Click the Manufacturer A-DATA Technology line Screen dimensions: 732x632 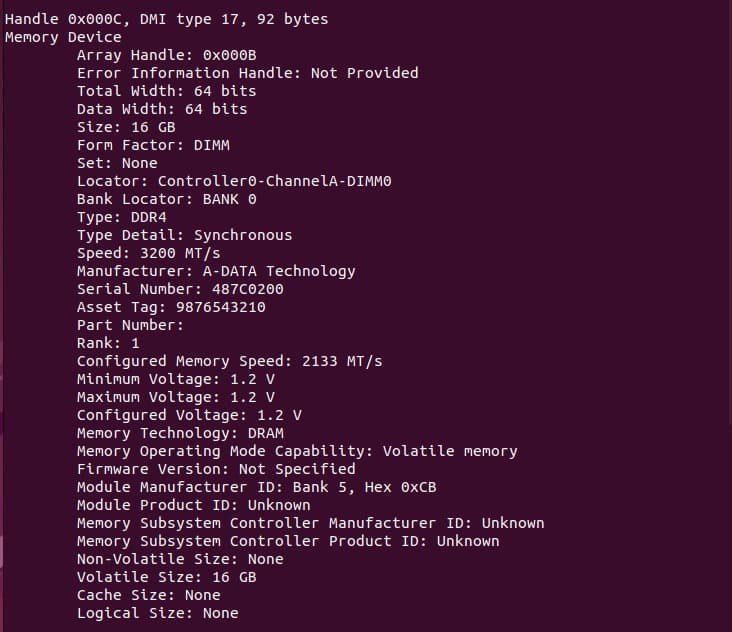216,271
